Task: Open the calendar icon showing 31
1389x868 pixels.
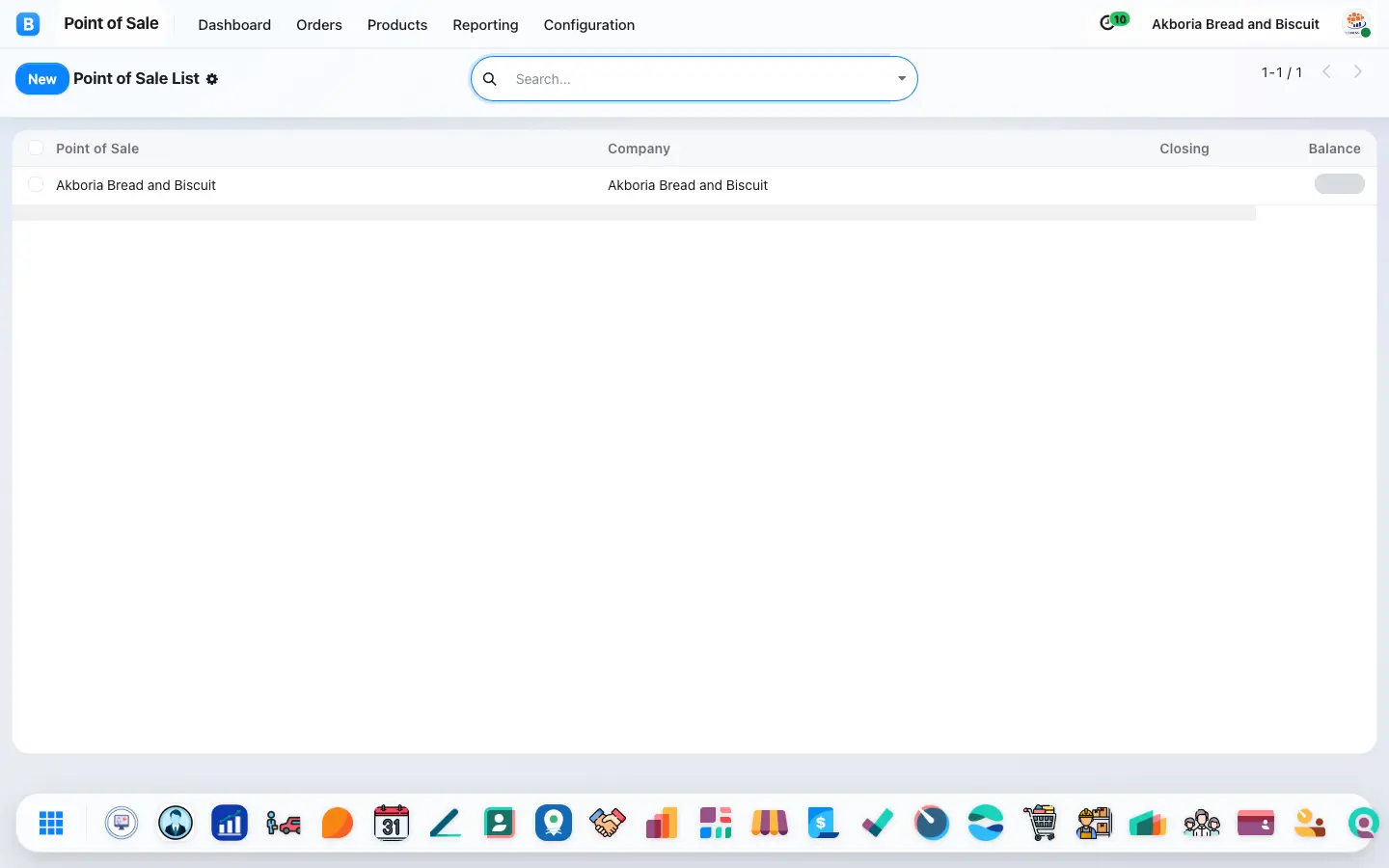Action: tap(392, 823)
